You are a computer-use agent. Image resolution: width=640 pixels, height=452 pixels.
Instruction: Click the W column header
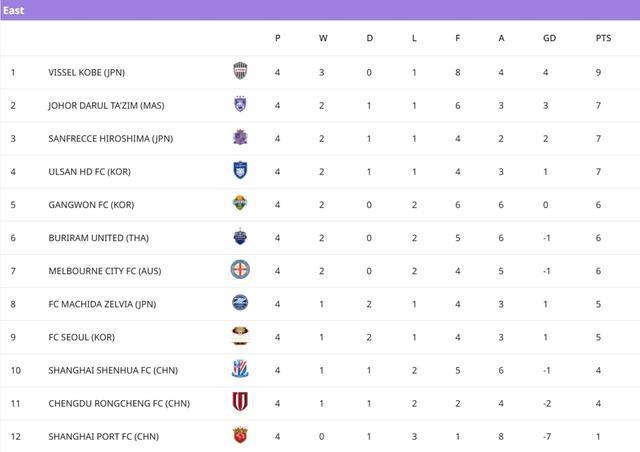tap(323, 38)
